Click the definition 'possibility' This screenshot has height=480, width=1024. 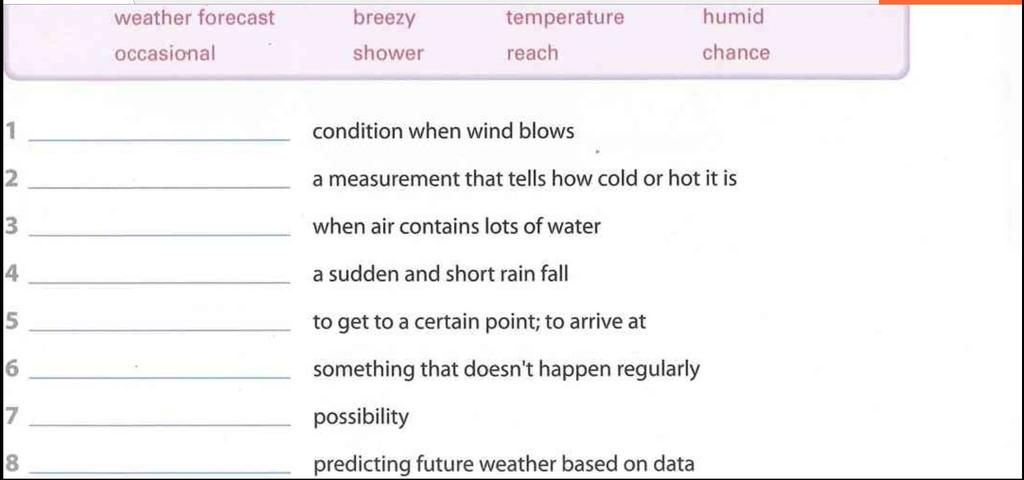tap(360, 417)
